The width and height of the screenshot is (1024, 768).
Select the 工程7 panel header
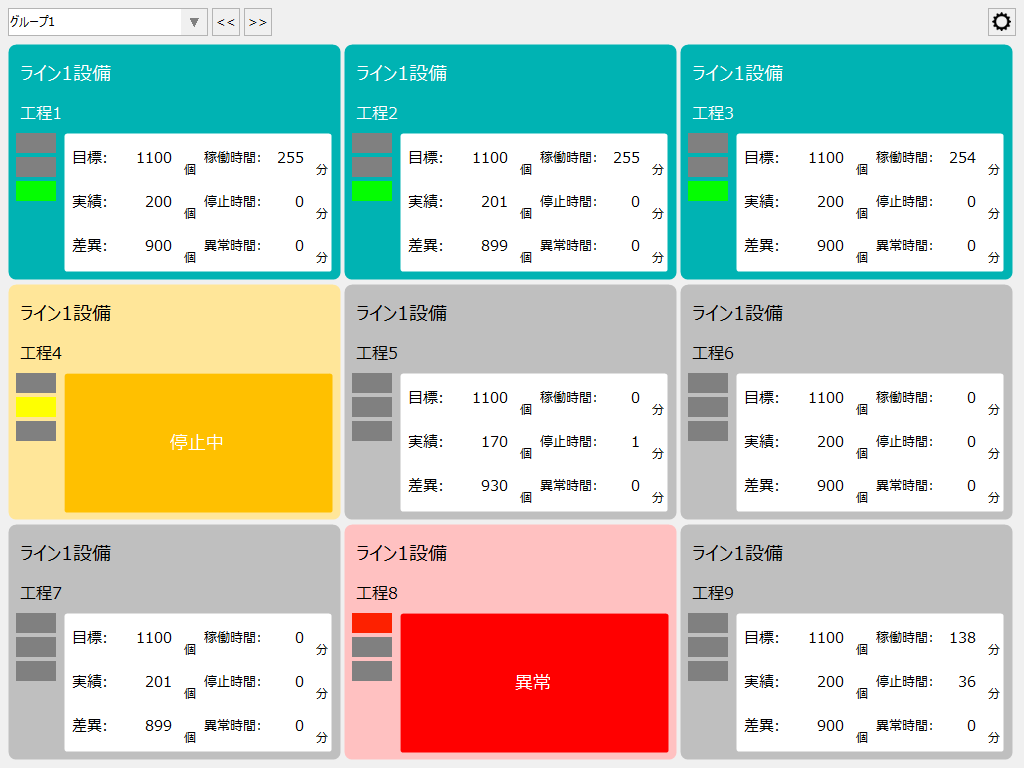pos(39,593)
